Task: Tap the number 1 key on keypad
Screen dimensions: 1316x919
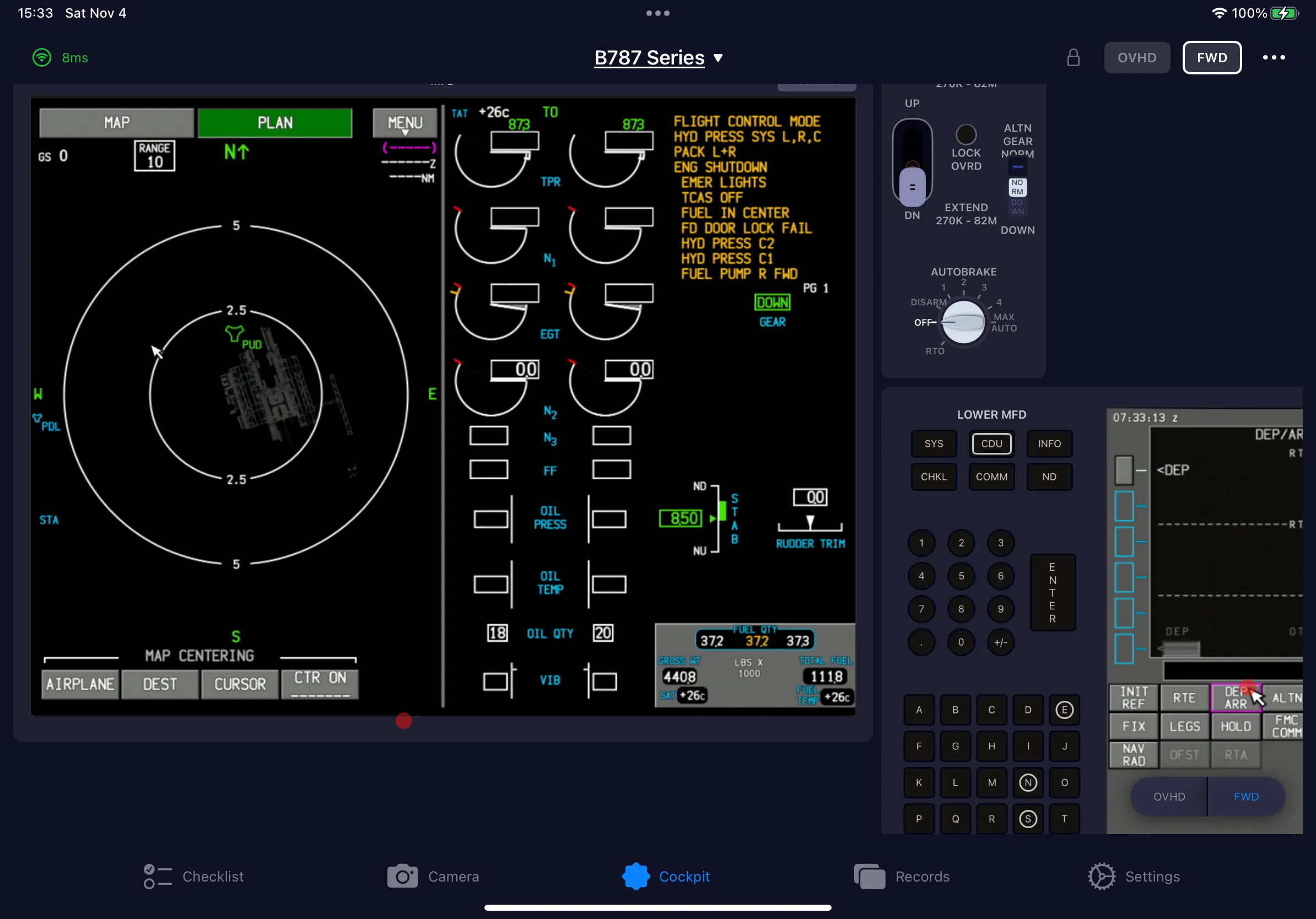Action: [921, 543]
